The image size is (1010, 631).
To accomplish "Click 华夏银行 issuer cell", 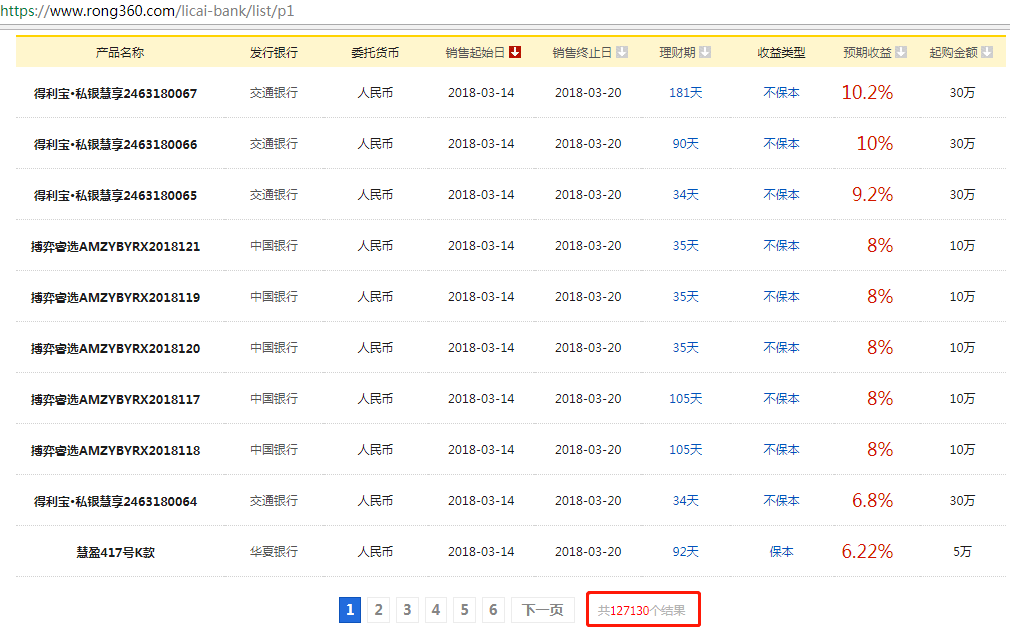I will click(x=274, y=551).
